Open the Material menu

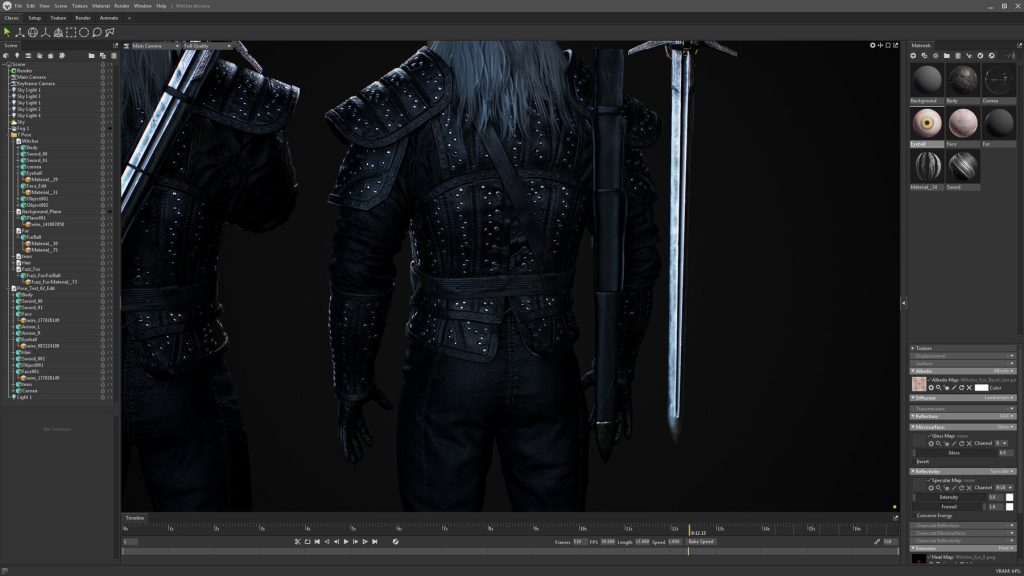click(101, 6)
